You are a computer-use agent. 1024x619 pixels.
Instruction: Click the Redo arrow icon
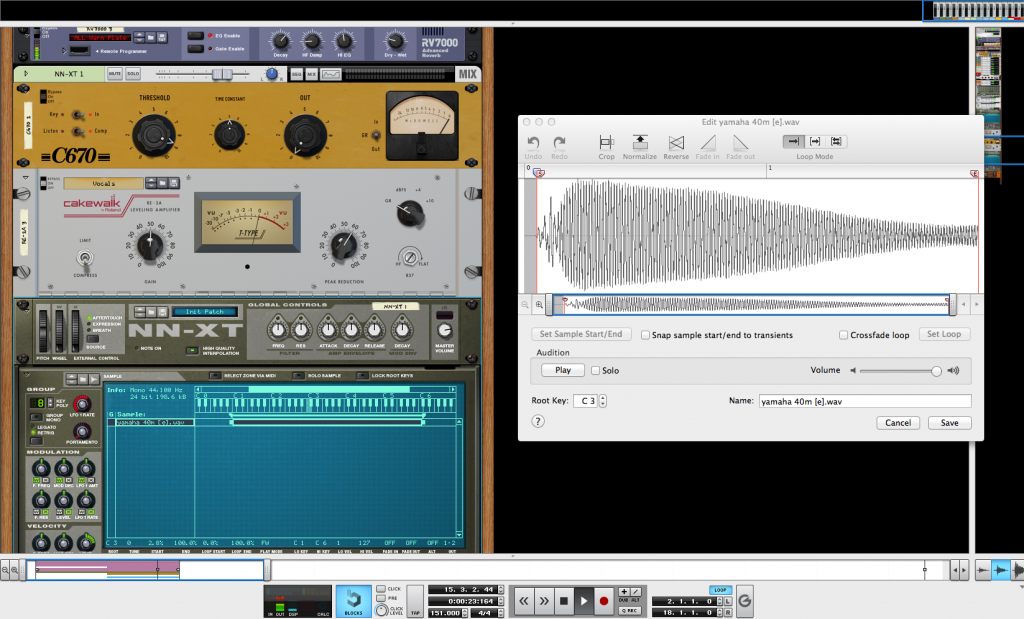click(x=559, y=142)
